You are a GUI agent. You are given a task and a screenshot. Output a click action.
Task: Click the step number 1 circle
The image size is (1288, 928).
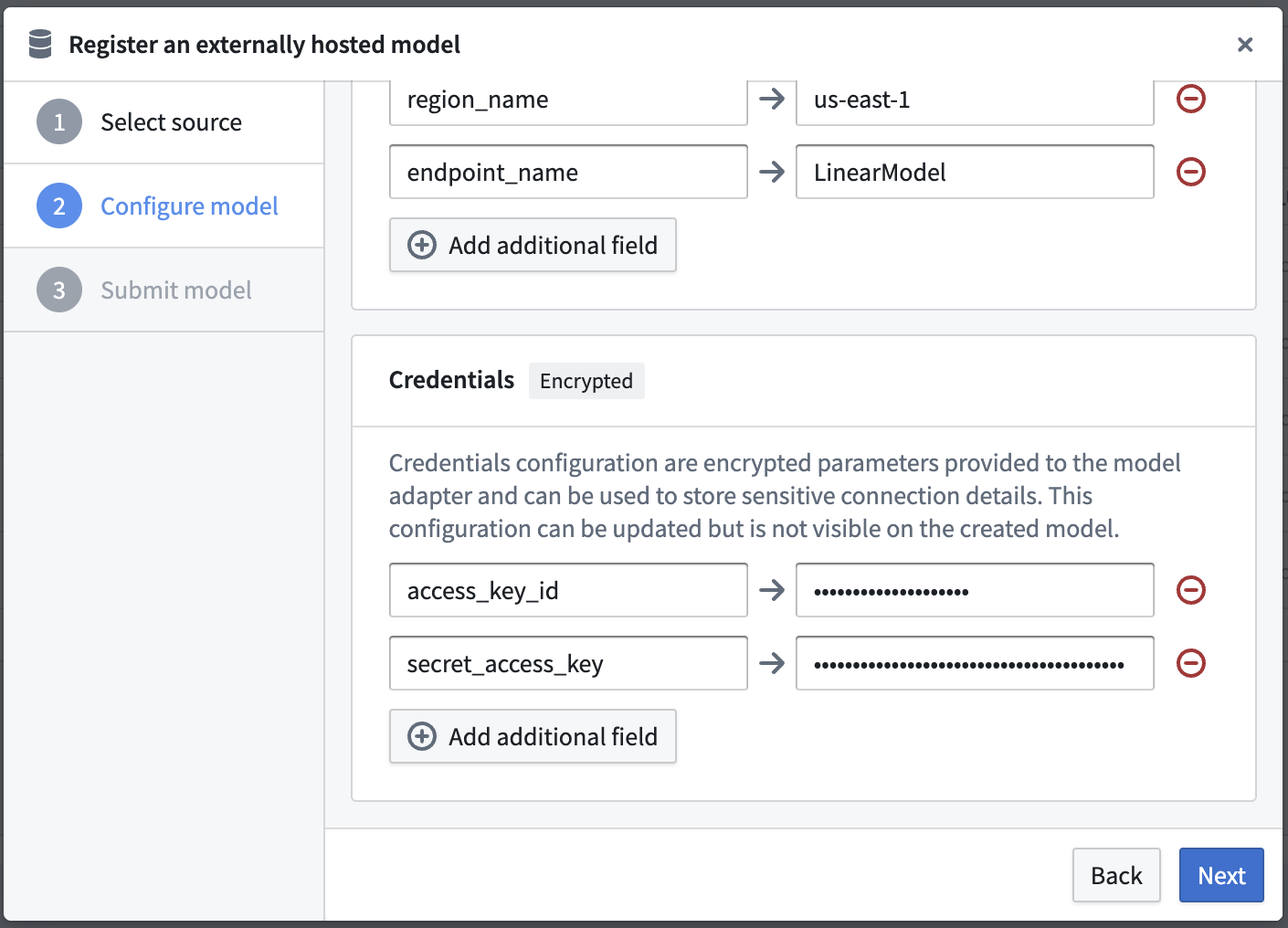tap(59, 122)
